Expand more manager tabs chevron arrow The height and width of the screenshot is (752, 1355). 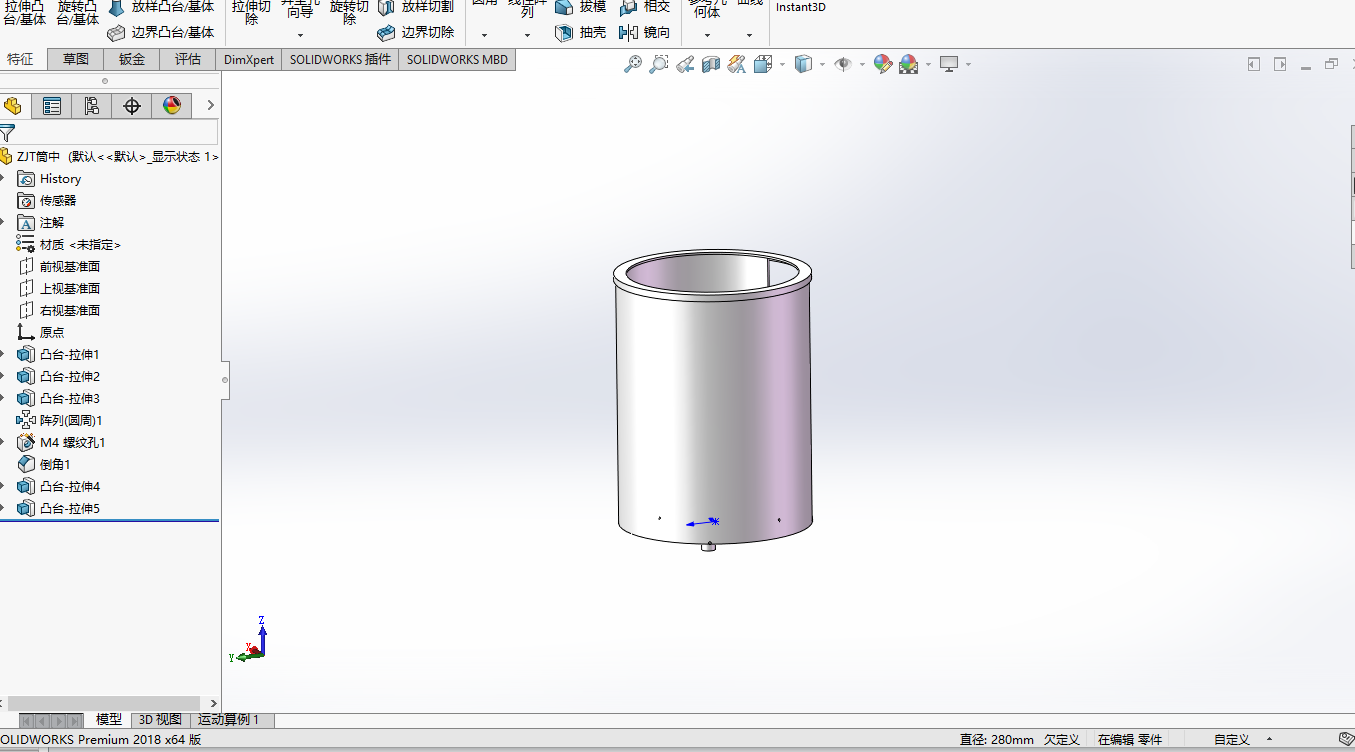211,105
